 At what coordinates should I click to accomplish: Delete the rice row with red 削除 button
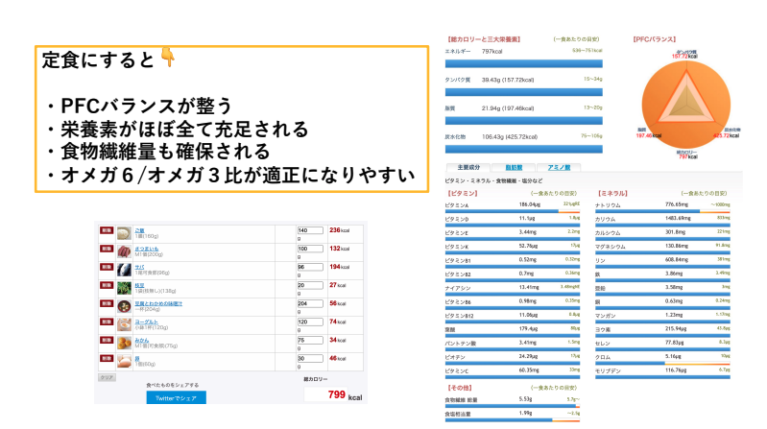click(x=105, y=231)
